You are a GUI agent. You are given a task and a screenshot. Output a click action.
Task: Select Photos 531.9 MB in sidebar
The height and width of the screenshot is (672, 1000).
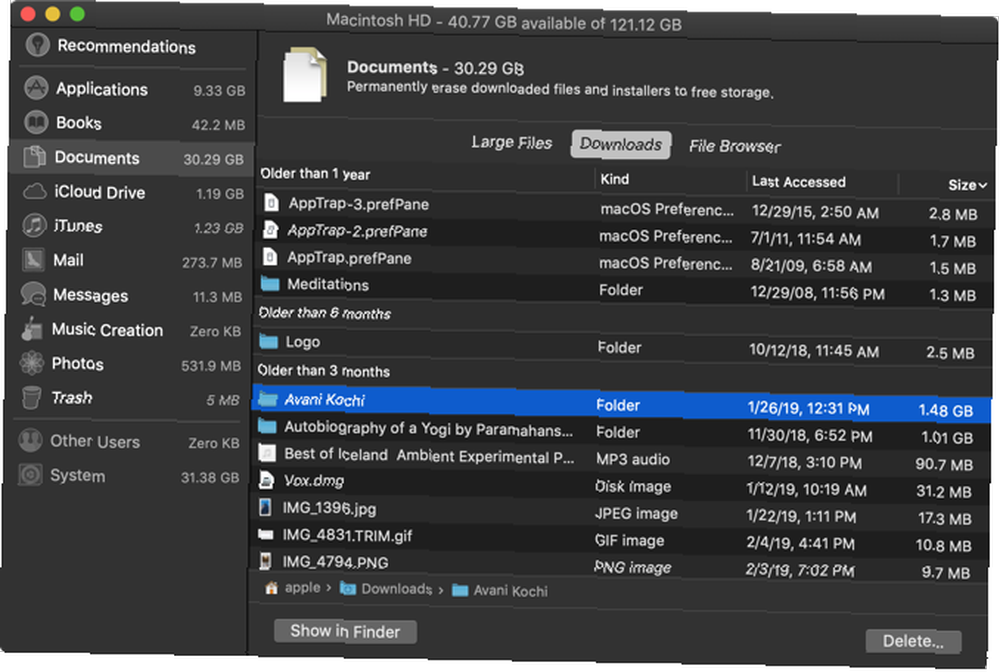pos(129,364)
